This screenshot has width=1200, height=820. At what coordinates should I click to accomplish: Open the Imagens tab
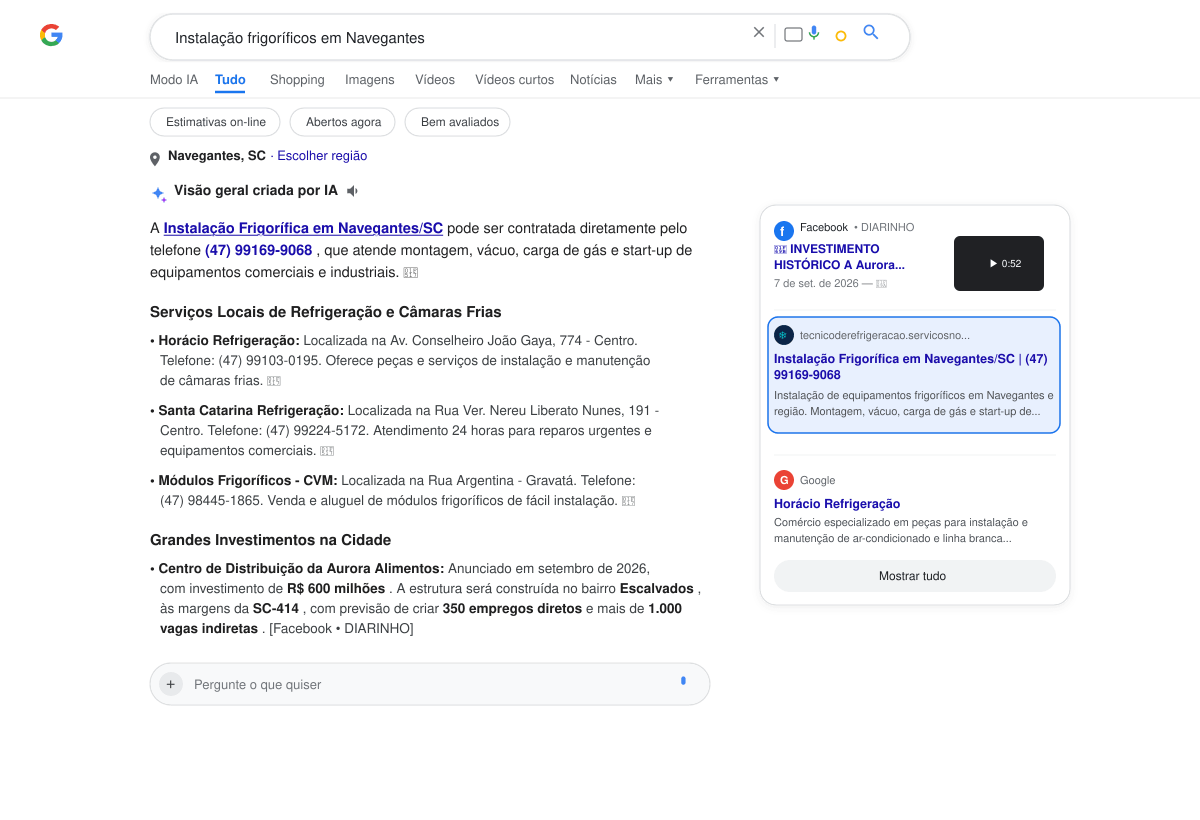[x=370, y=79]
